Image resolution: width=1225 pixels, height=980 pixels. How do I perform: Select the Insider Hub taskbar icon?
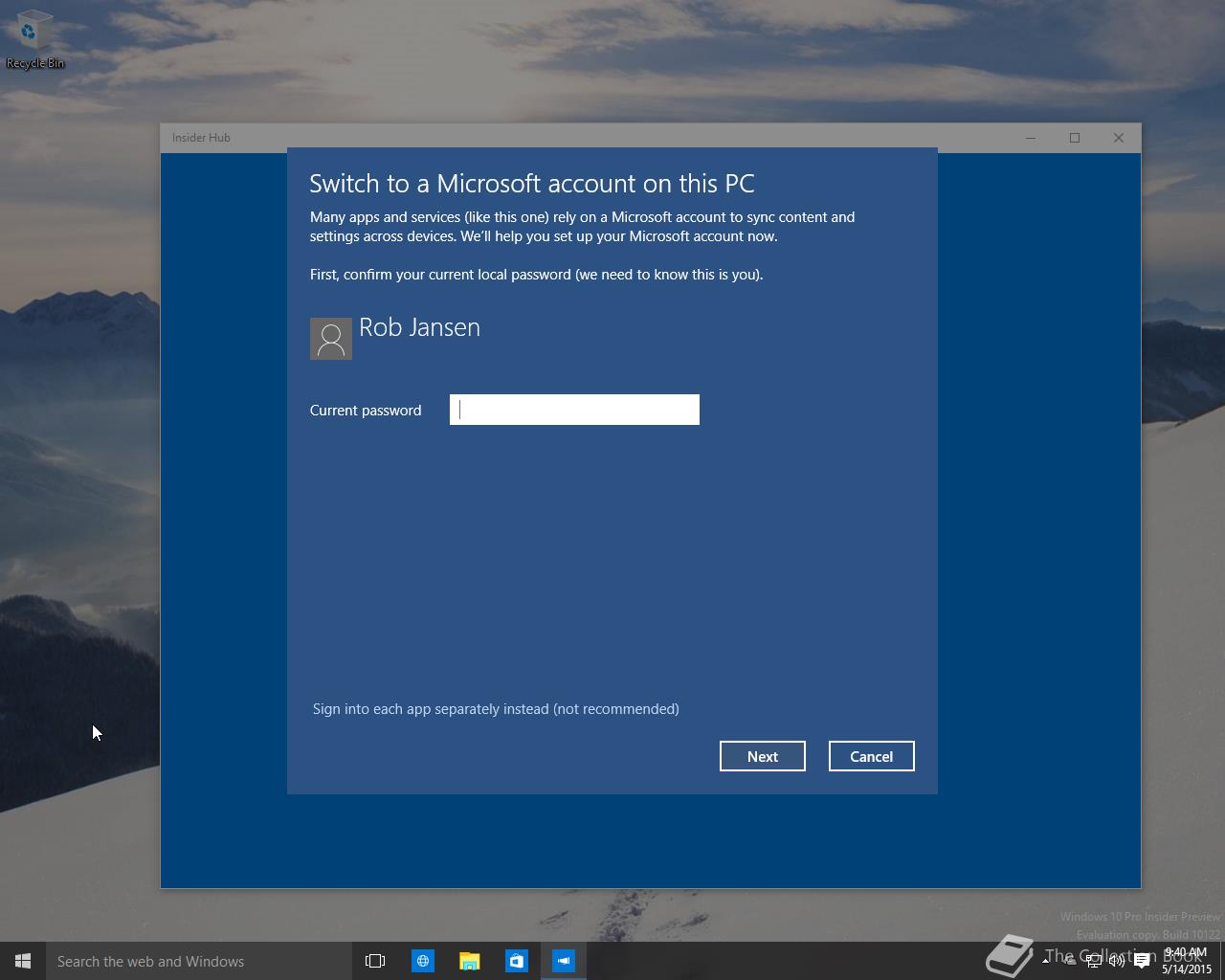coord(564,961)
